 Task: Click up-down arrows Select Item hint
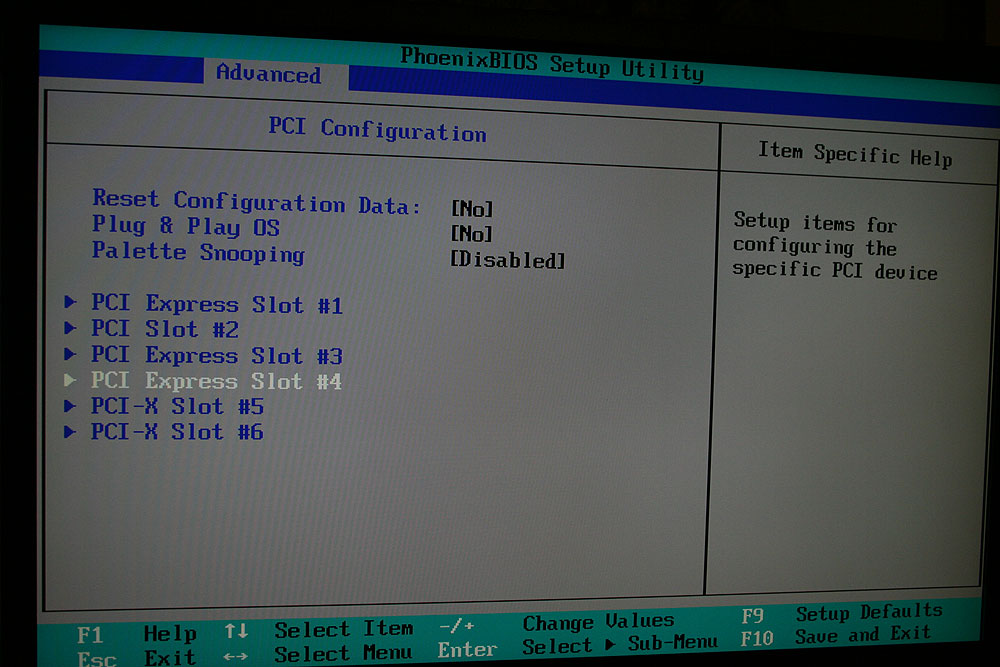pyautogui.click(x=319, y=630)
